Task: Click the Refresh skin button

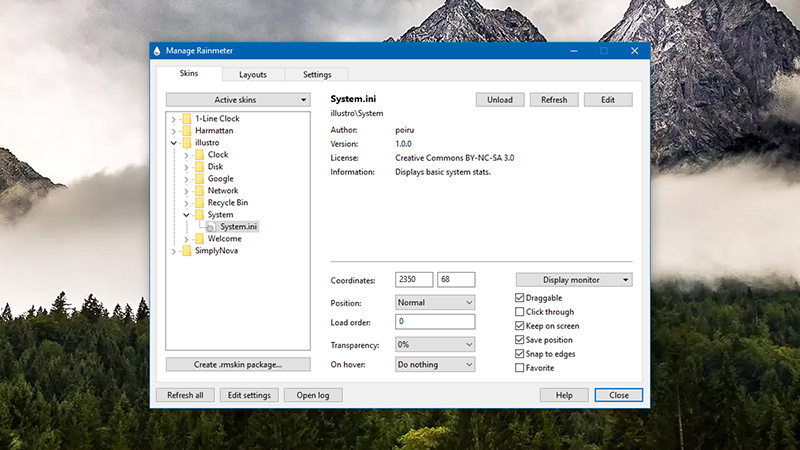Action: click(x=554, y=100)
